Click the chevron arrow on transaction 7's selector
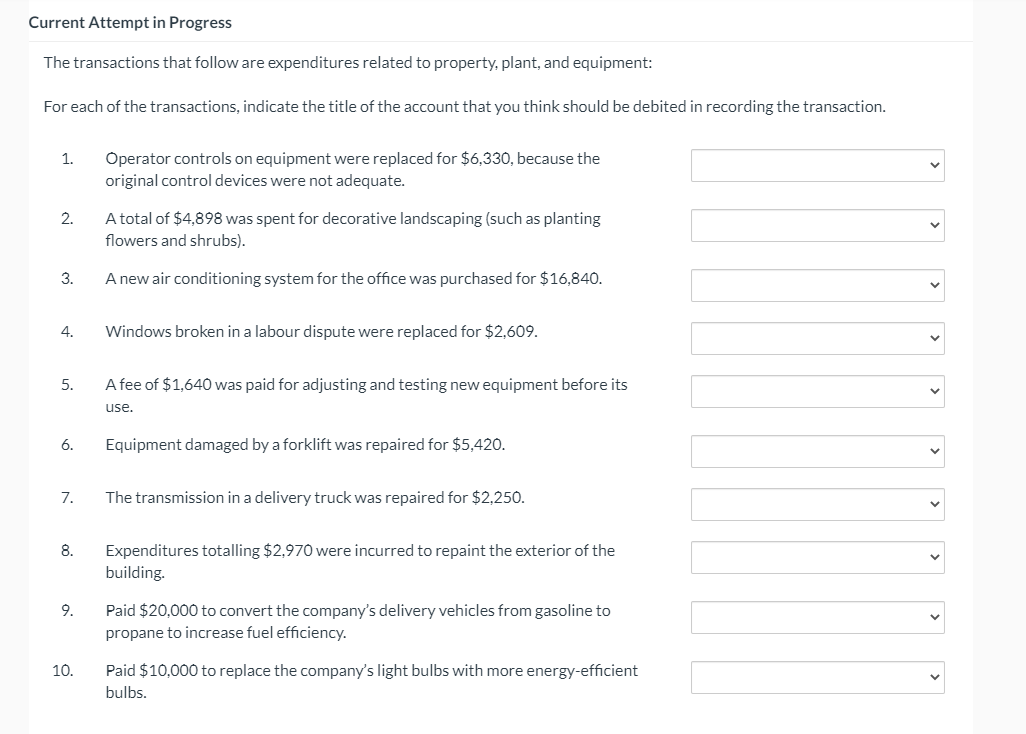This screenshot has width=1026, height=734. tap(932, 504)
